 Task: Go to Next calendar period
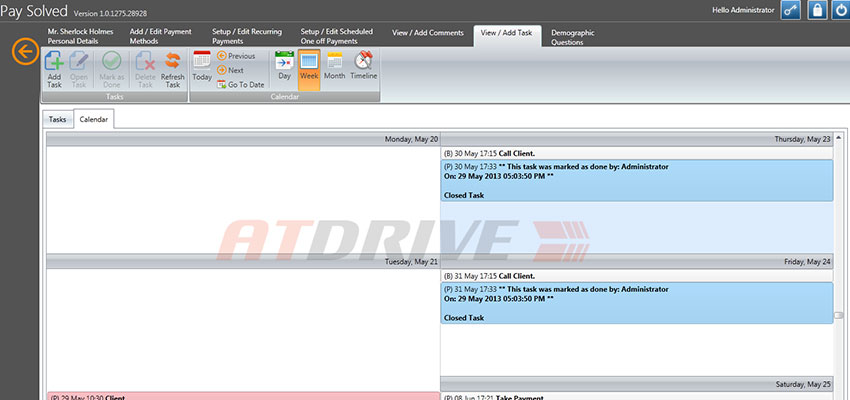[x=230, y=70]
